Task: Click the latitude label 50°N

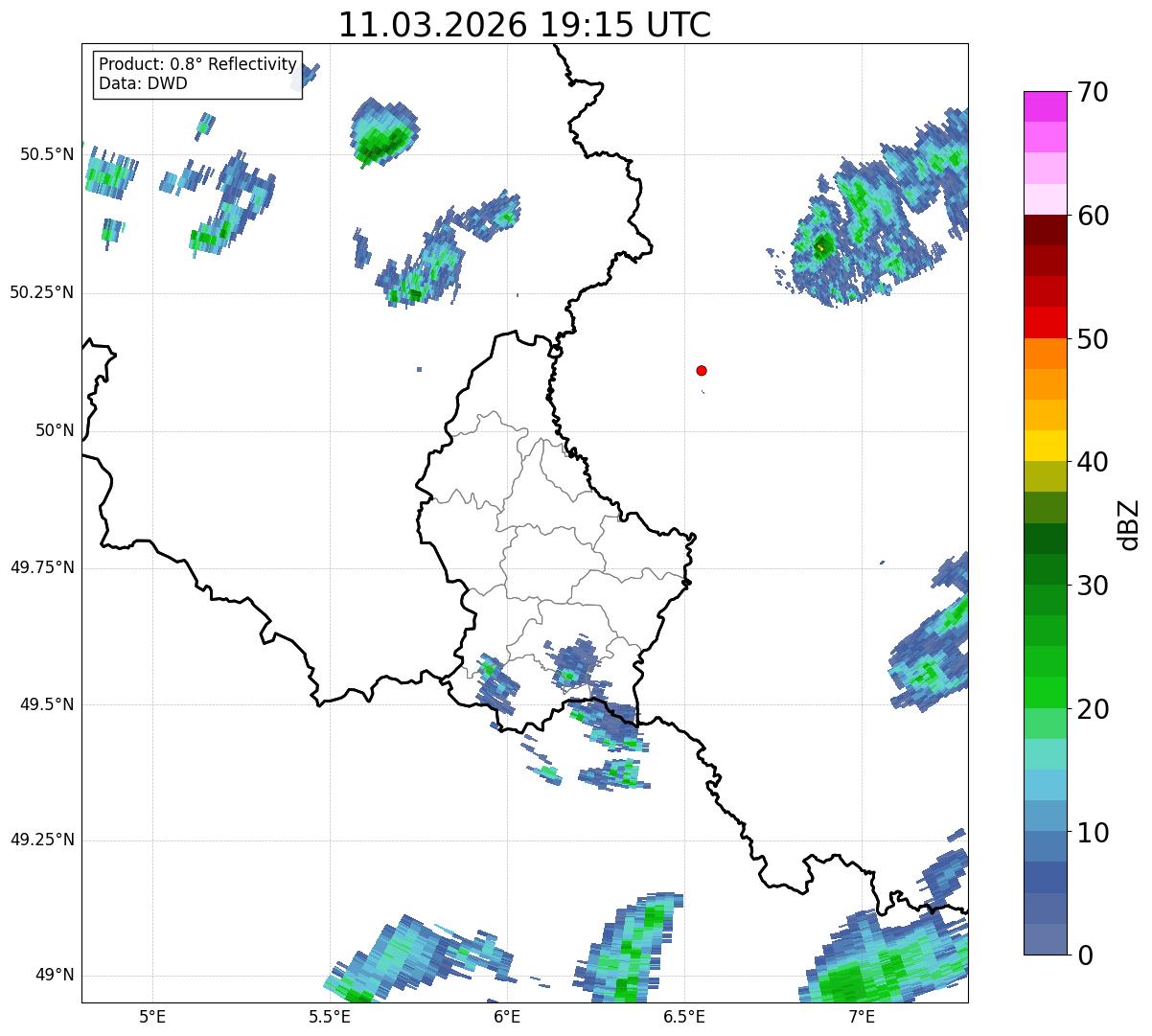Action: (55, 430)
